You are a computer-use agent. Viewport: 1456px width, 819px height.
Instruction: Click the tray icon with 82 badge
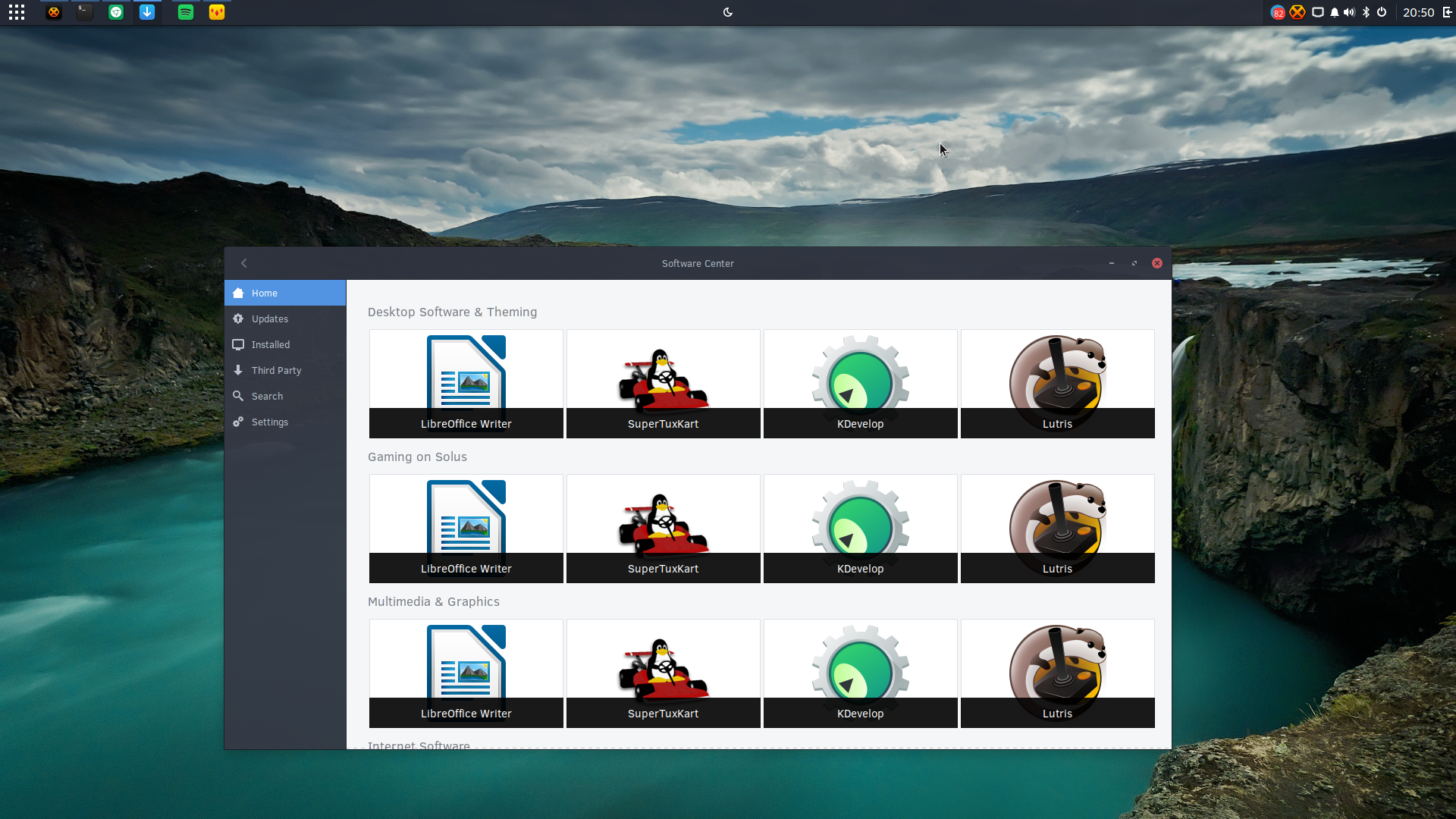[x=1278, y=12]
